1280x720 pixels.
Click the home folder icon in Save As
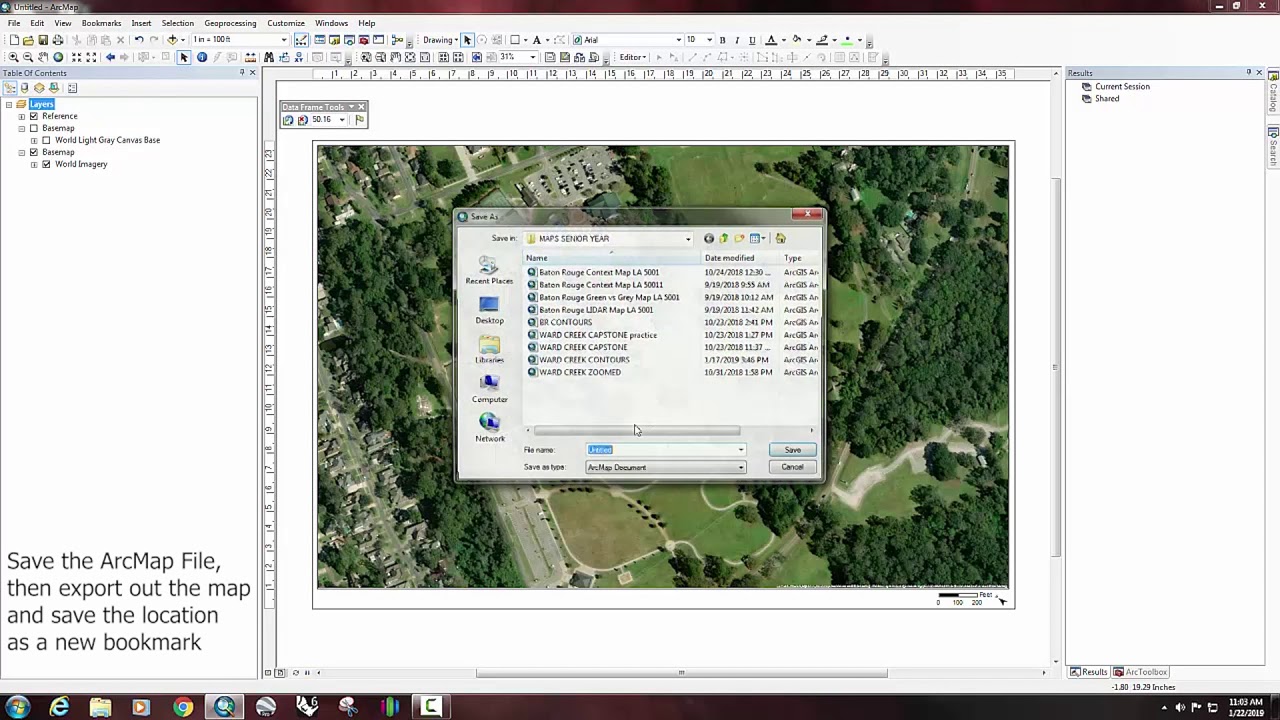[781, 238]
